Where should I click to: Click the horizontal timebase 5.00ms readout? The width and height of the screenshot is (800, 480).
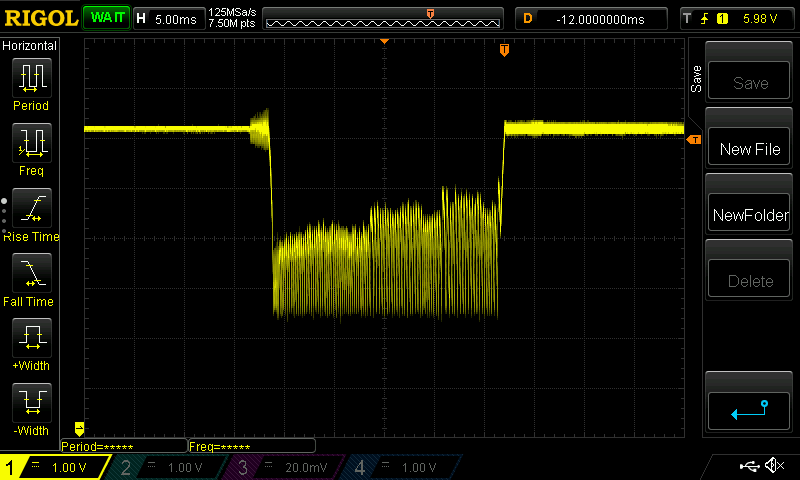[170, 19]
